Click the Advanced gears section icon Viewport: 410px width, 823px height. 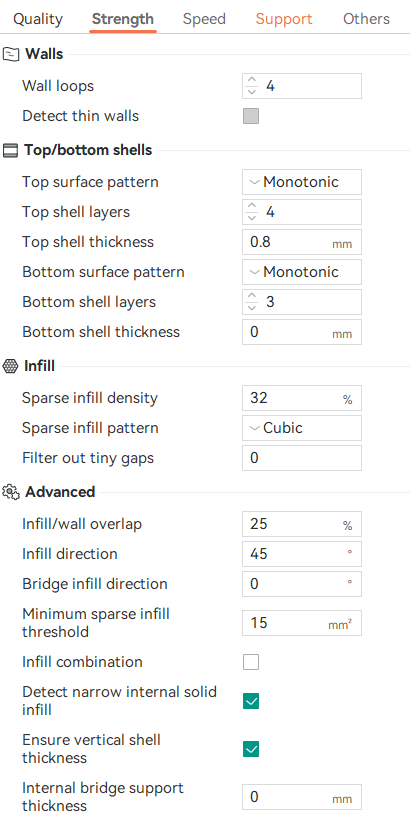coord(10,492)
